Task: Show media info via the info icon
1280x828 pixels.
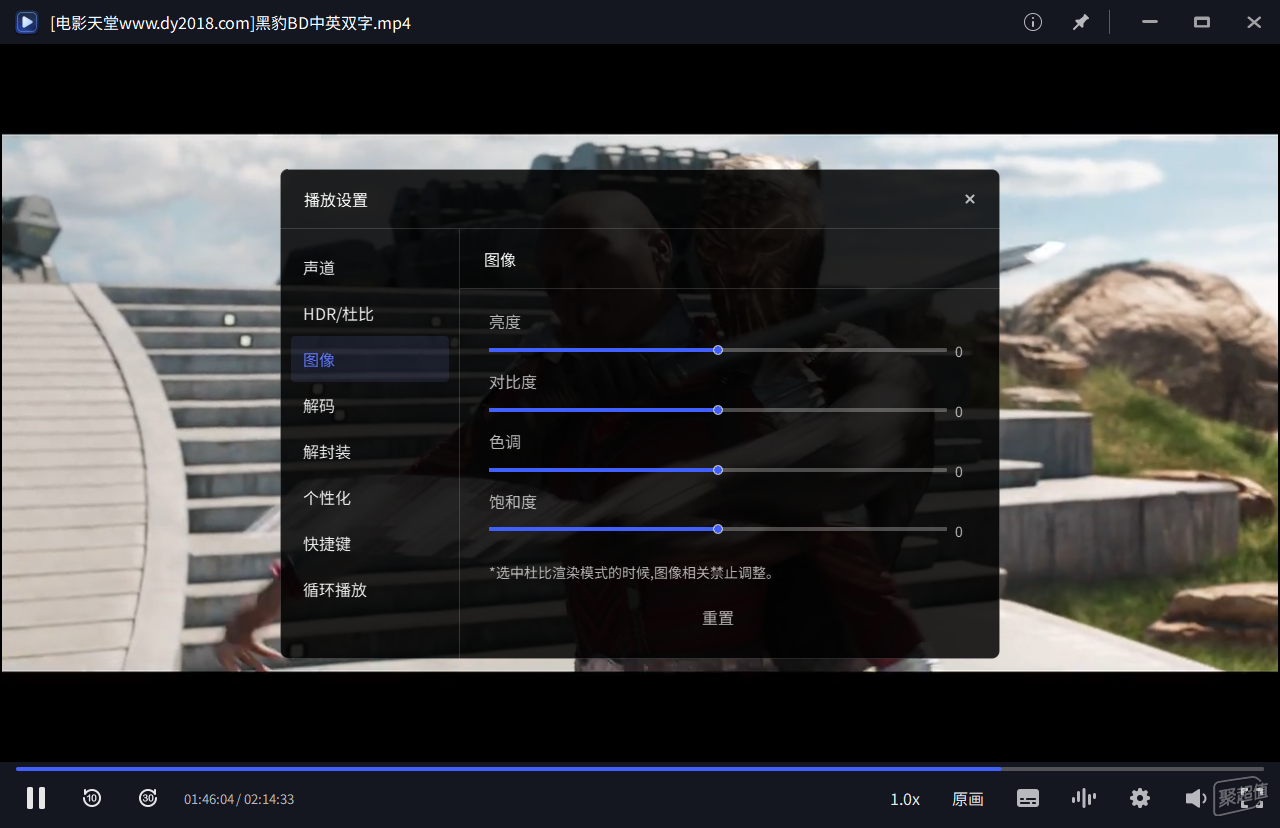Action: click(x=1033, y=22)
